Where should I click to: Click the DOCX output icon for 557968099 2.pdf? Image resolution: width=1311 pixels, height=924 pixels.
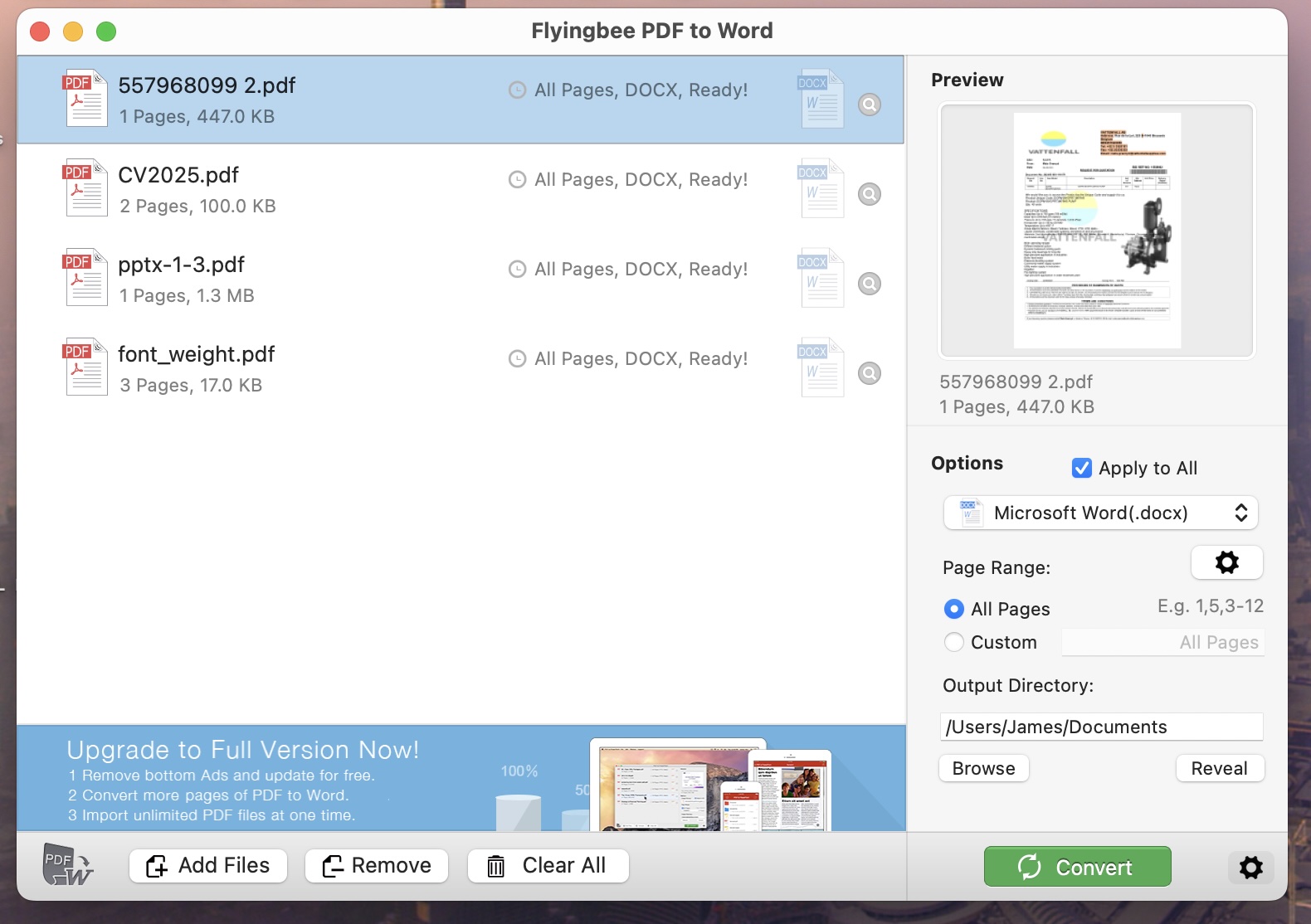point(821,99)
